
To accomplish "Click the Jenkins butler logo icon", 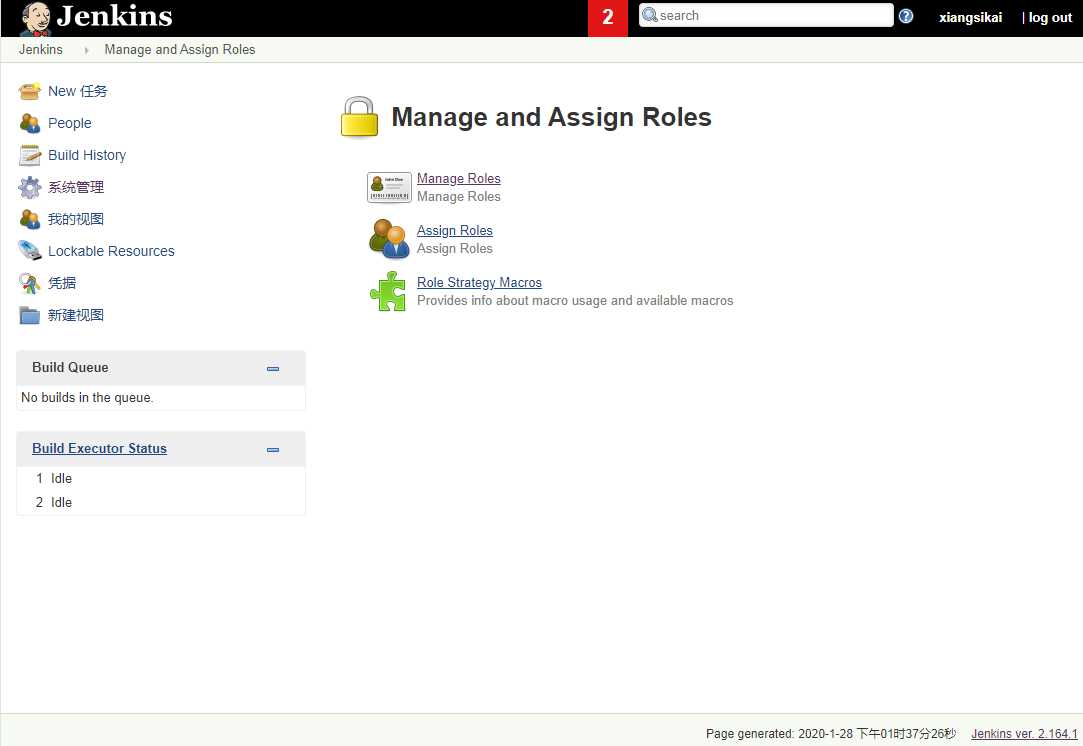I will 35,19.
